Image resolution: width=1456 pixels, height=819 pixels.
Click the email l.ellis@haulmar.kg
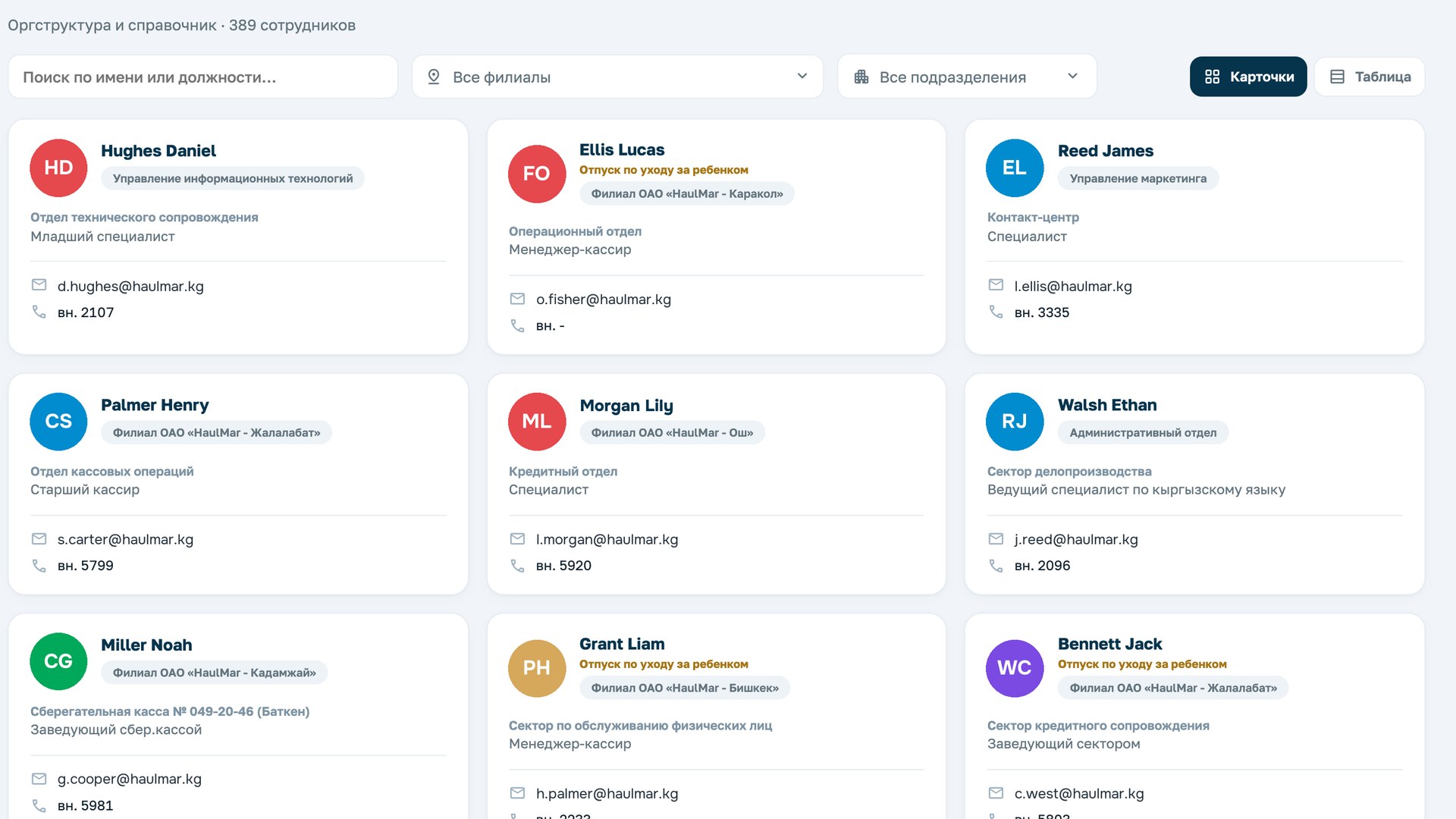click(x=1073, y=286)
